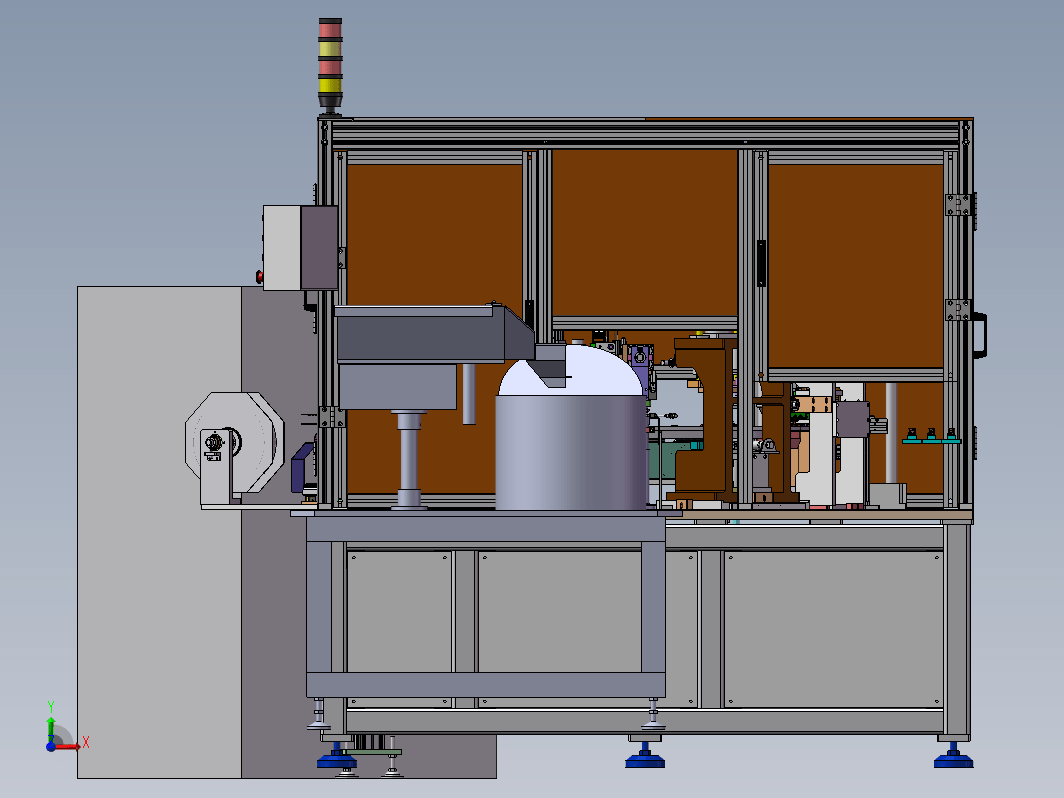Click the gray sensor box right of the press
This screenshot has width=1064, height=798.
click(x=852, y=420)
